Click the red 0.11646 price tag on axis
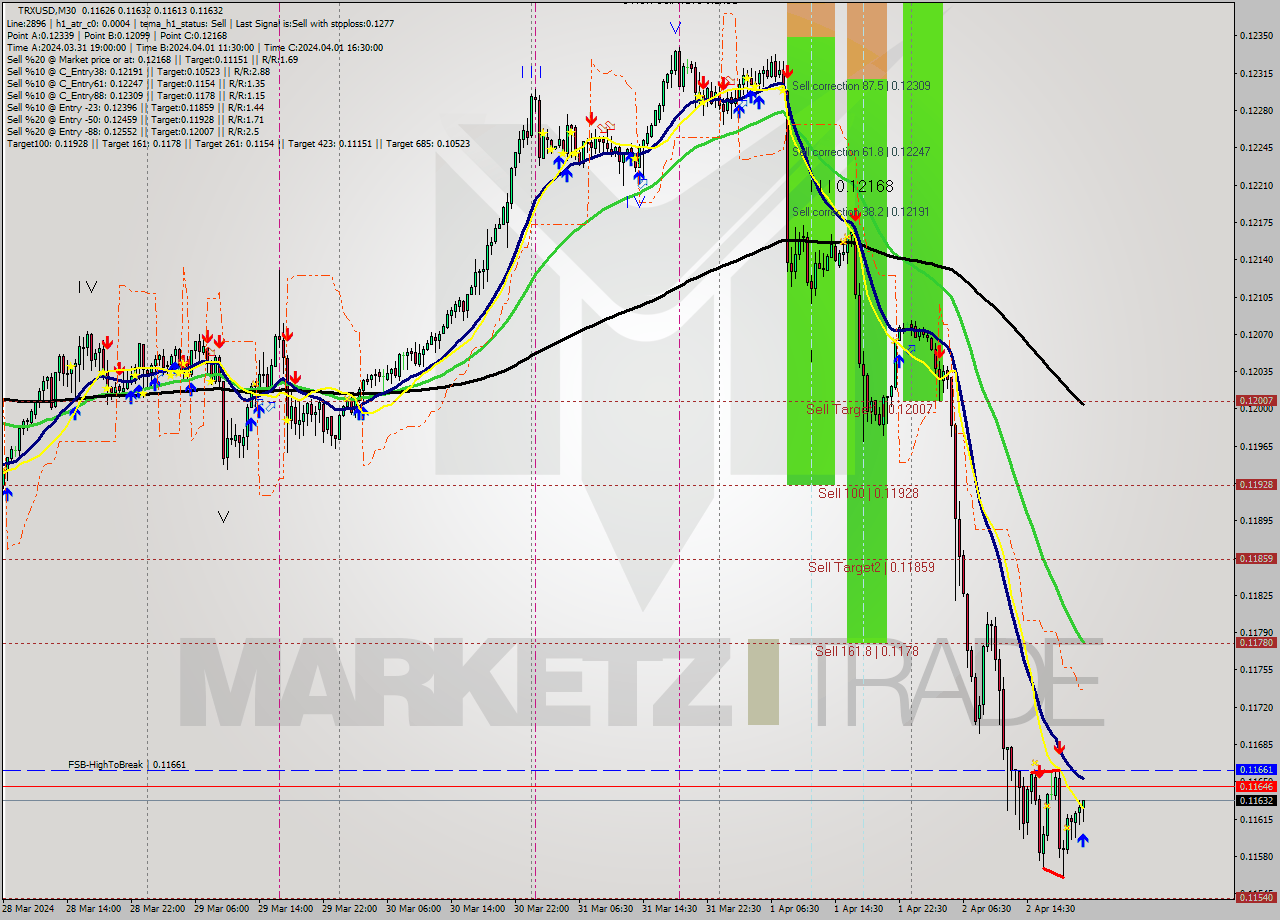The width and height of the screenshot is (1280, 920). 1256,786
